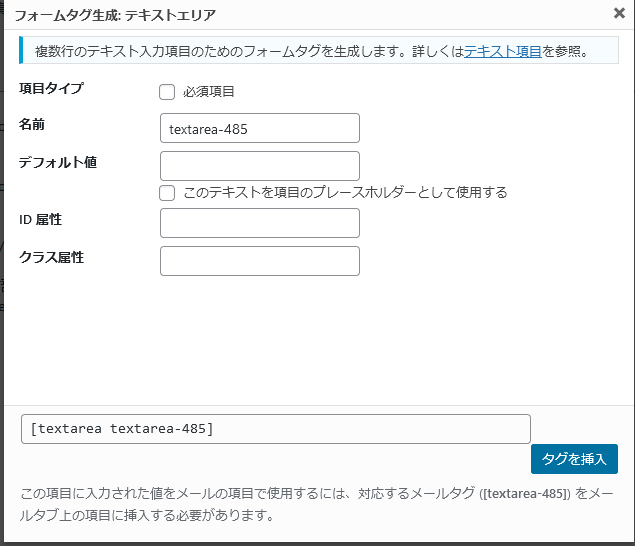Viewport: 635px width, 546px height.
Task: Check the use-as-placeholder checkbox
Action: tap(167, 192)
